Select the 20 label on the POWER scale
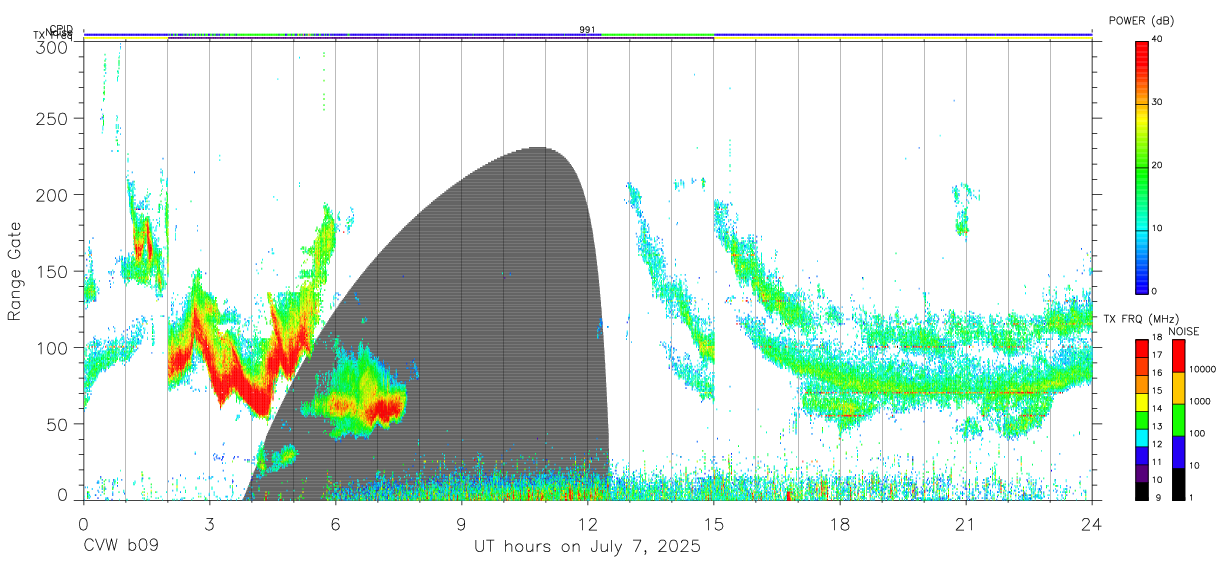Screen dimensions: 1228x567 tap(1159, 166)
